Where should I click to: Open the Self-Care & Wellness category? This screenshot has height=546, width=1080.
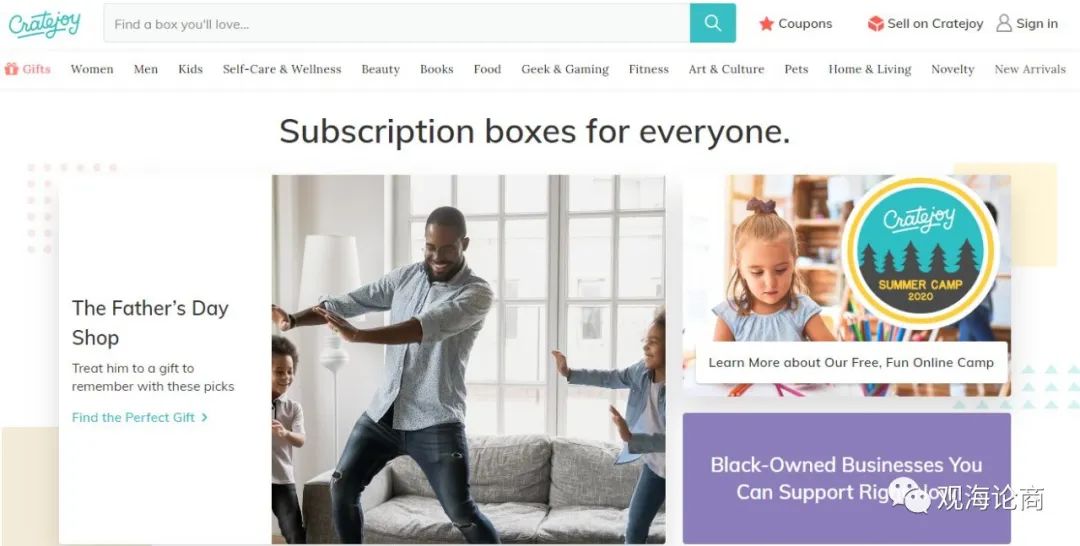[282, 69]
